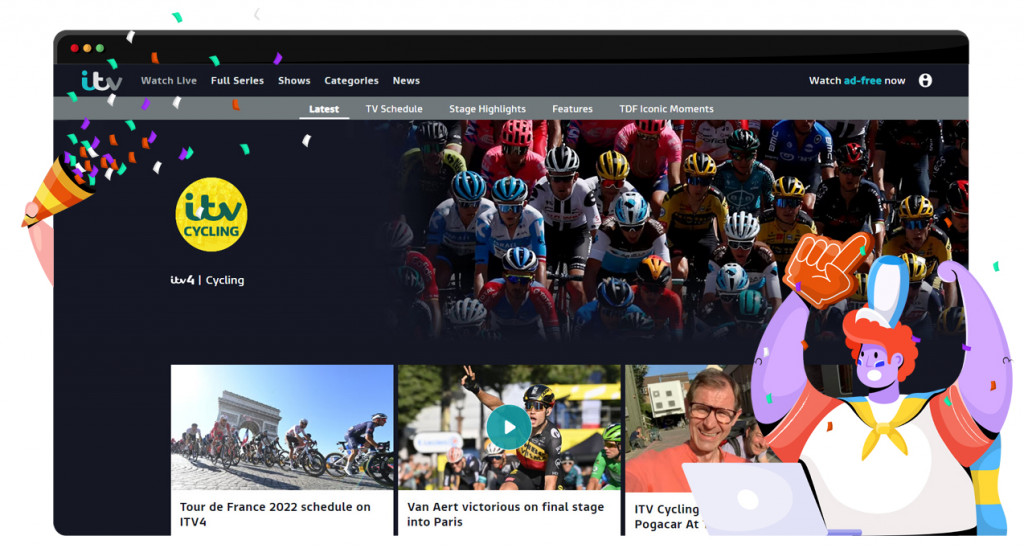Open the Tour de France 2022 schedule thumbnail
The width and height of the screenshot is (1024, 548).
[282, 427]
